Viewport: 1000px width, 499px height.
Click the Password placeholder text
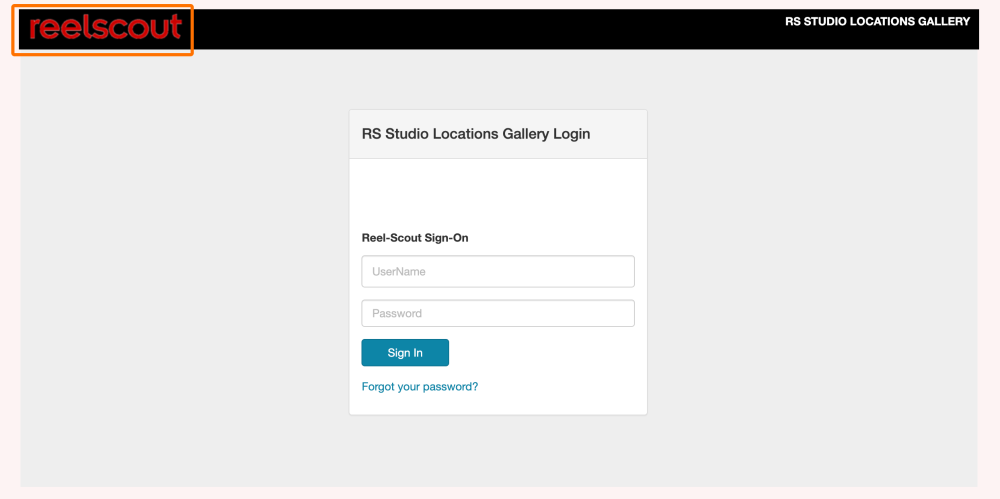coord(397,313)
